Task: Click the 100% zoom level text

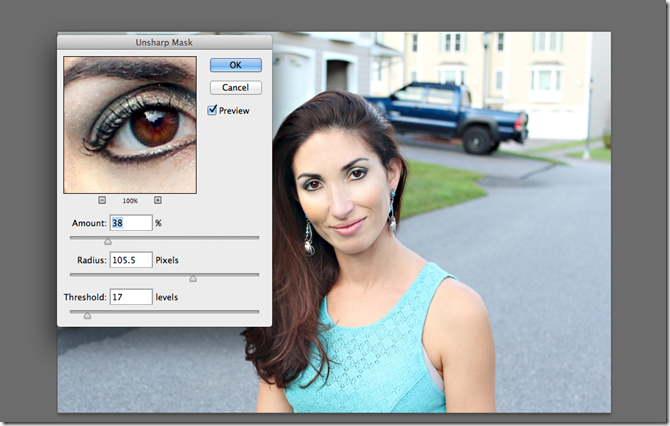Action: [x=130, y=201]
